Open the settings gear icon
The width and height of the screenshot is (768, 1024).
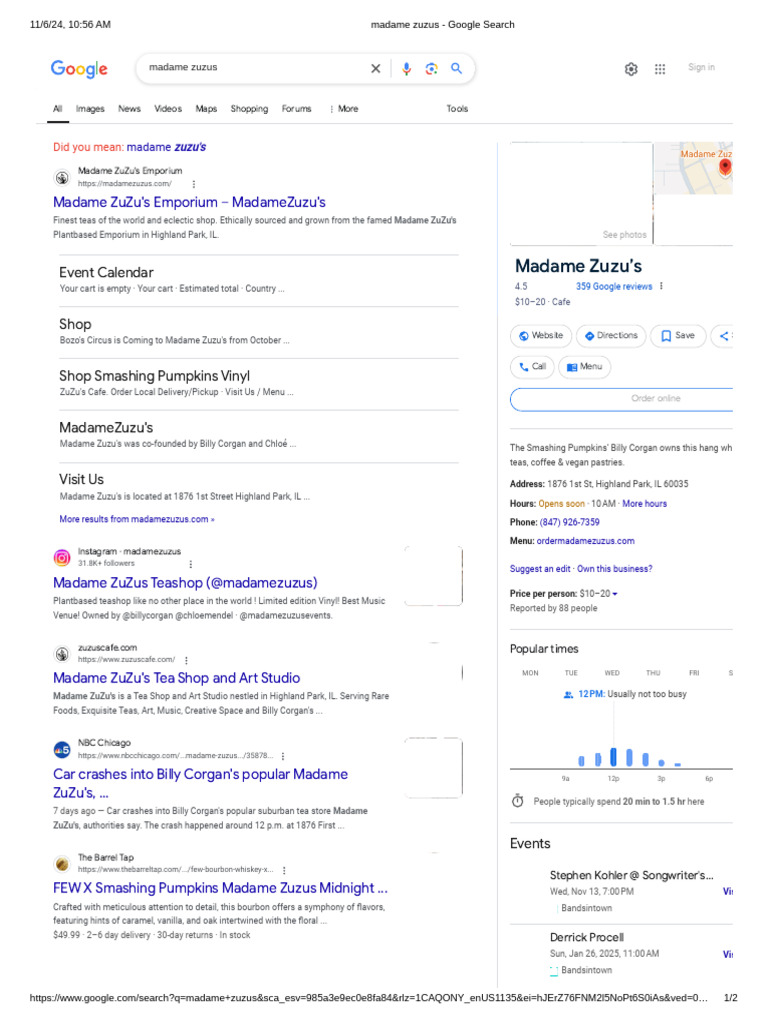click(631, 69)
